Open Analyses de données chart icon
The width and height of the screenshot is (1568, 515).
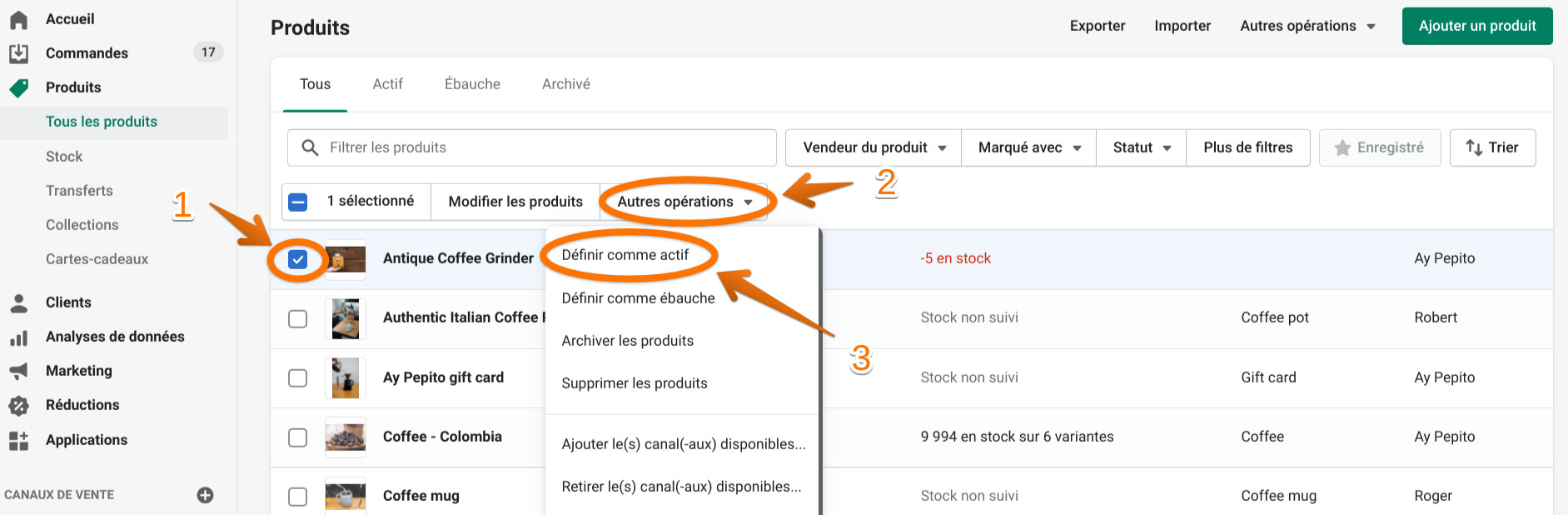coord(18,337)
